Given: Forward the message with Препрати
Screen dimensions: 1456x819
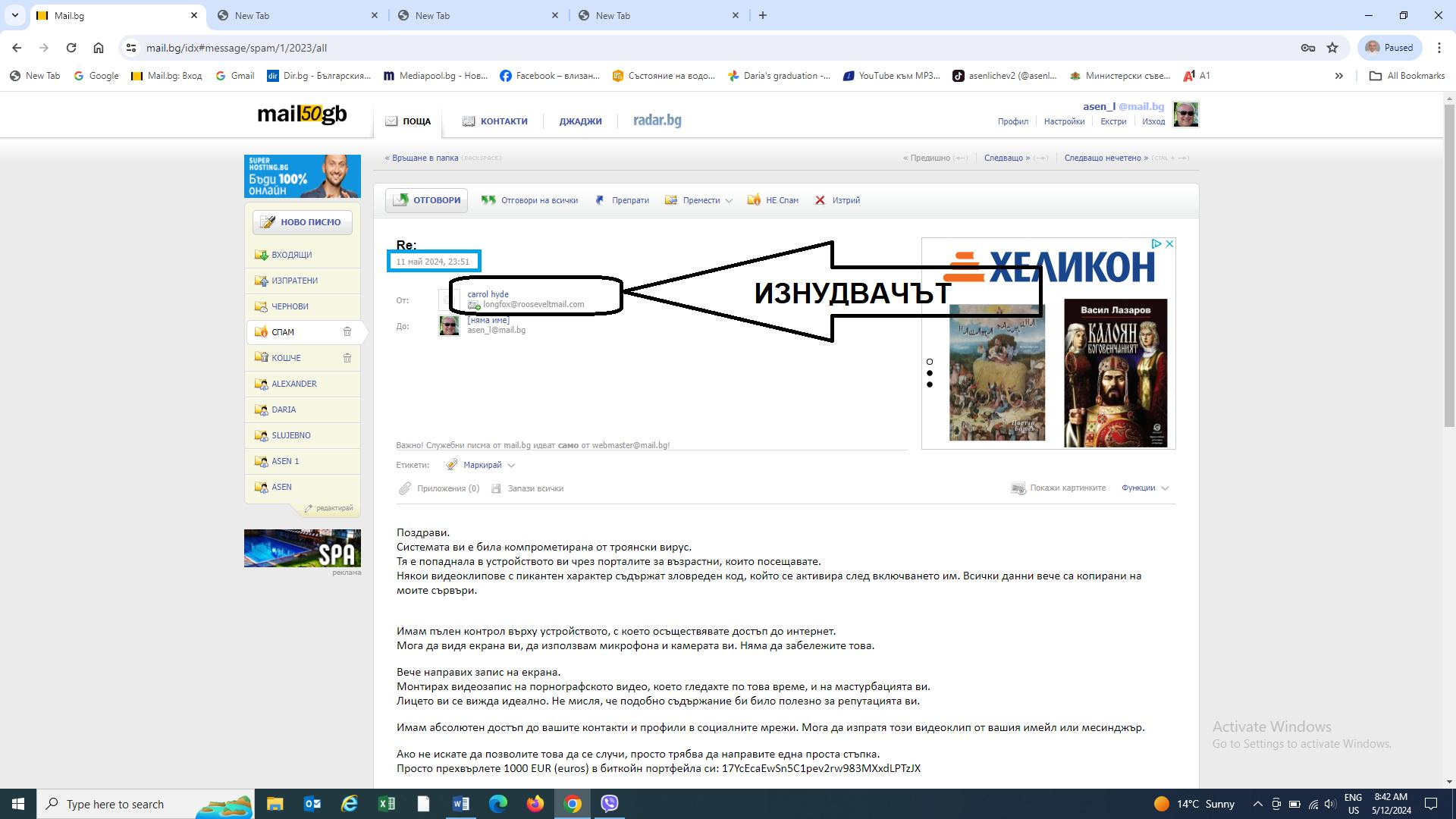Looking at the screenshot, I should [x=622, y=200].
